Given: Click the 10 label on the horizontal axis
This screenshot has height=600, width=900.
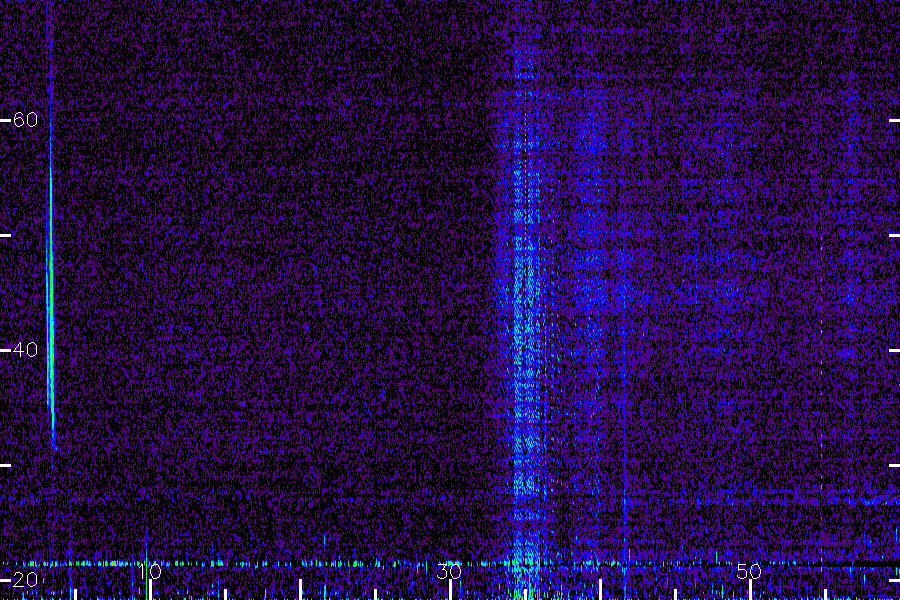Looking at the screenshot, I should pos(150,572).
